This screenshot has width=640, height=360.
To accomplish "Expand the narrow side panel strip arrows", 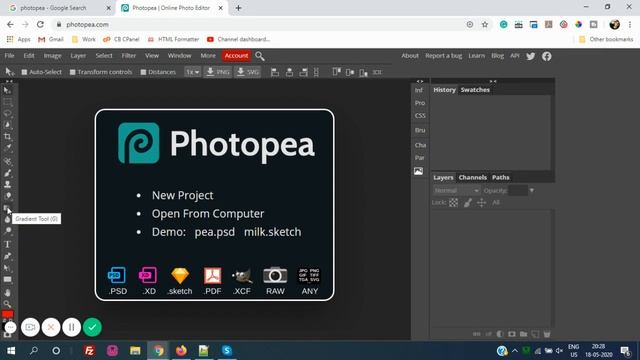I will point(420,81).
